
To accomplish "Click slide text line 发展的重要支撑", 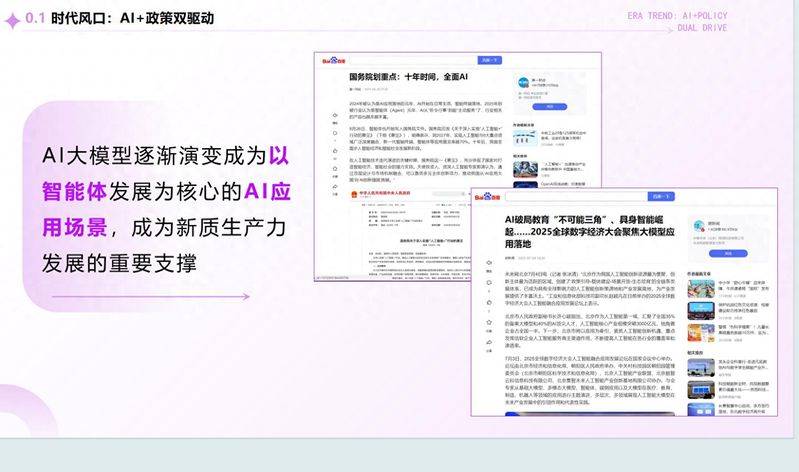I will (119, 264).
